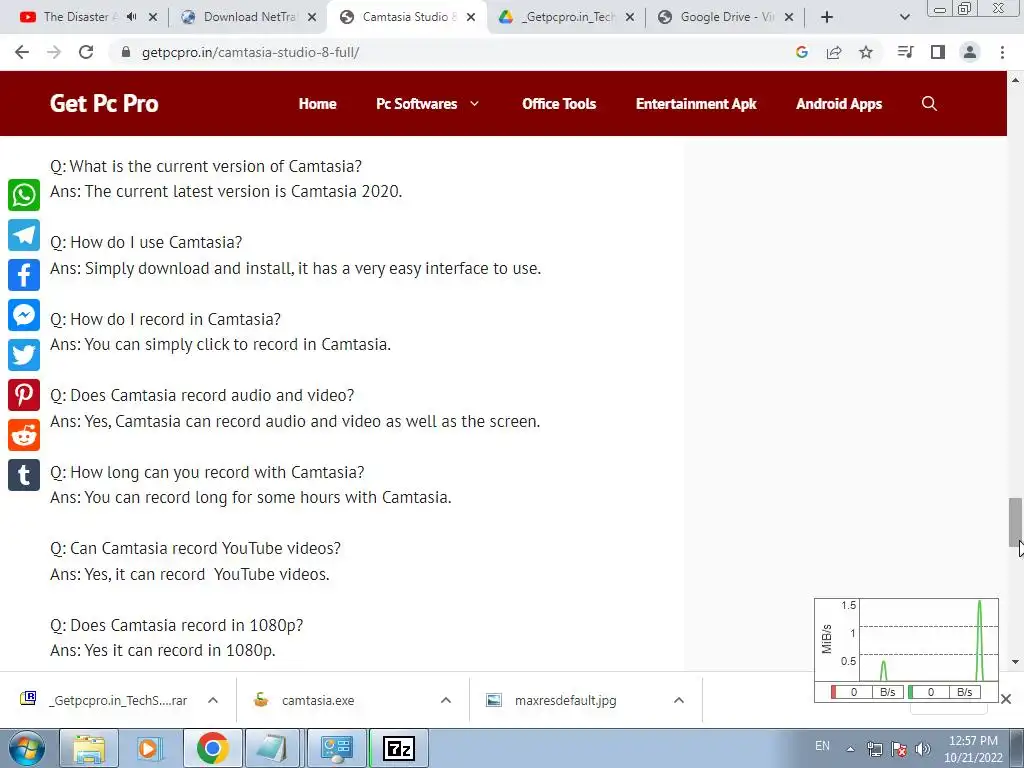Open Chrome three-dot menu
Image resolution: width=1024 pixels, height=768 pixels.
click(x=1002, y=52)
